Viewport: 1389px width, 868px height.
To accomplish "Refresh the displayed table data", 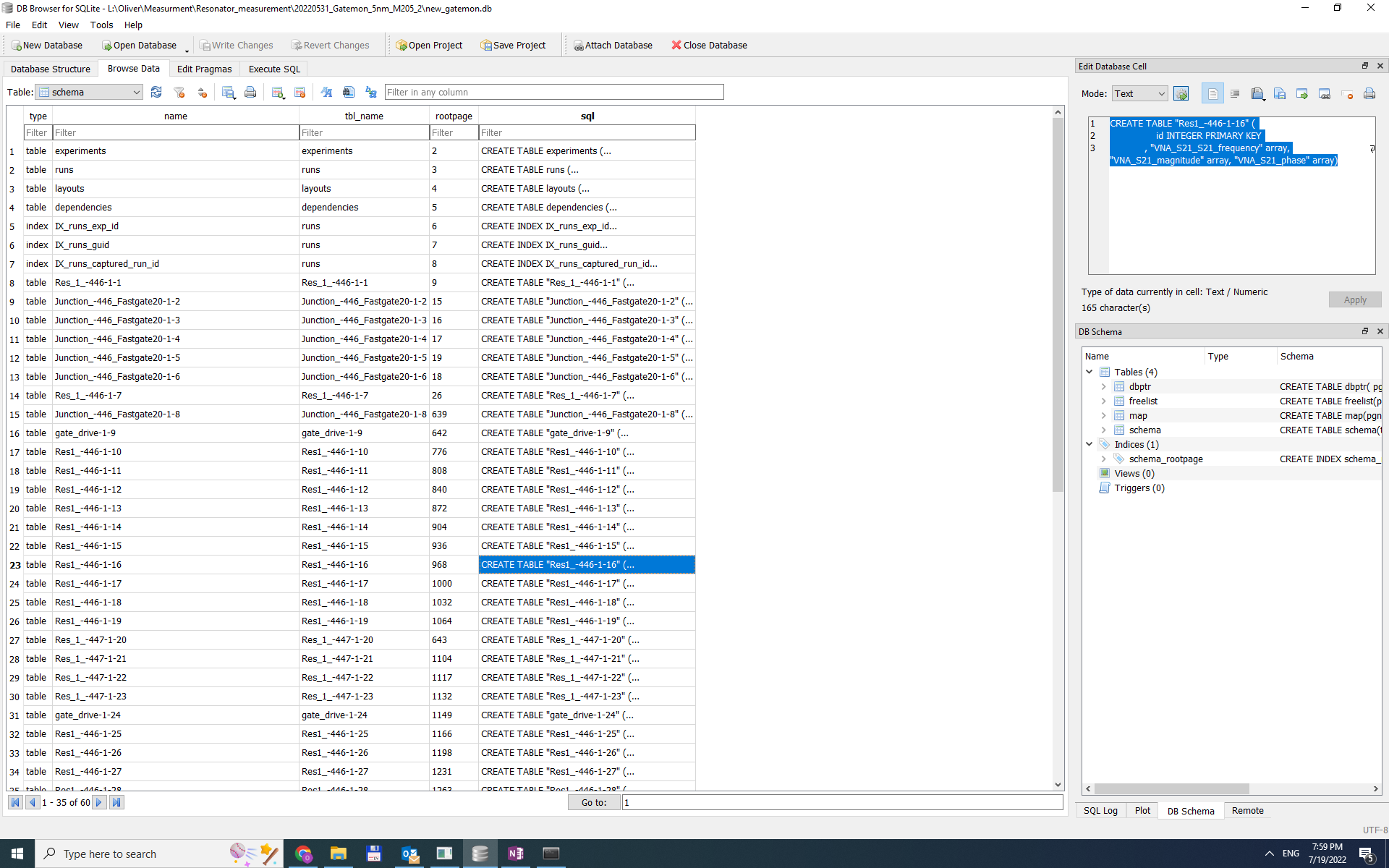I will [x=156, y=92].
